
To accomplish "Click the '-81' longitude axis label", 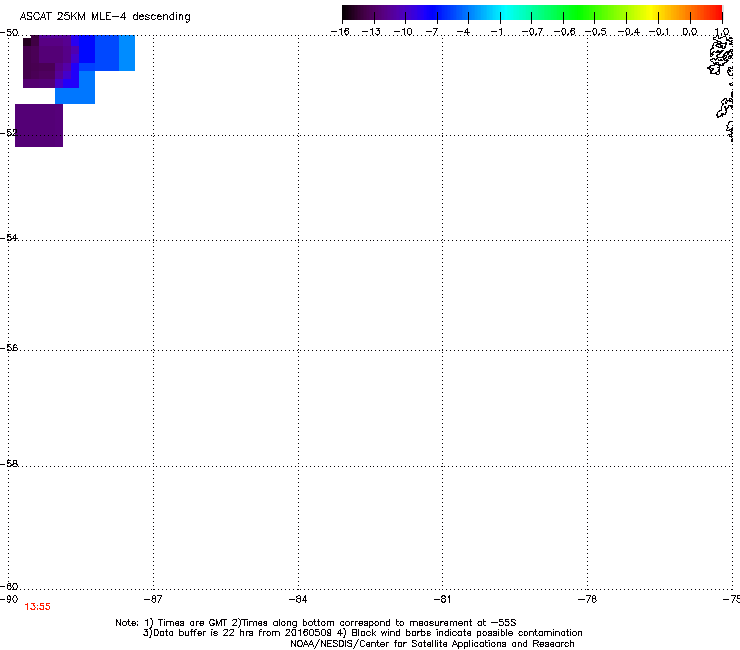I will 442,599.
